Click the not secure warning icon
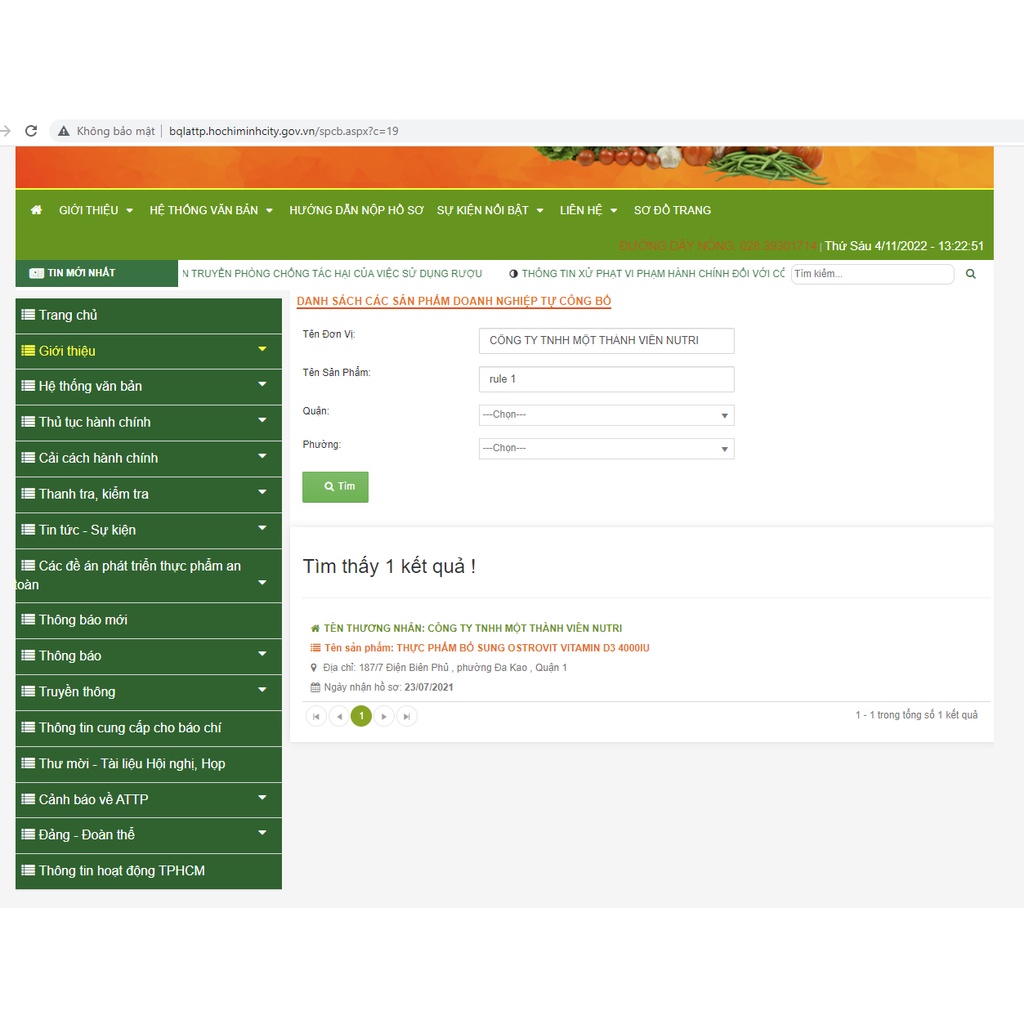 [x=64, y=131]
